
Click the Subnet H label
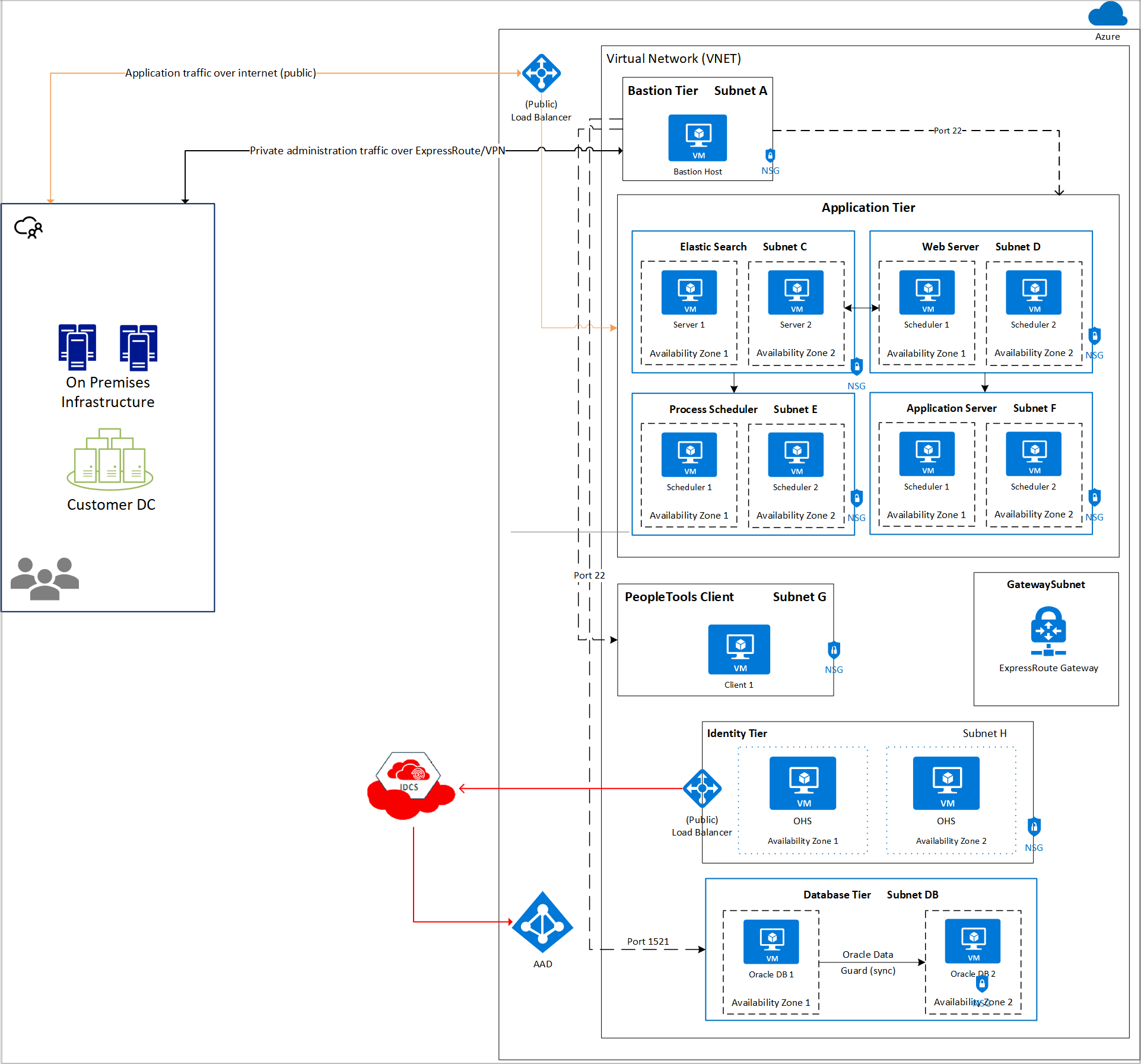(984, 733)
